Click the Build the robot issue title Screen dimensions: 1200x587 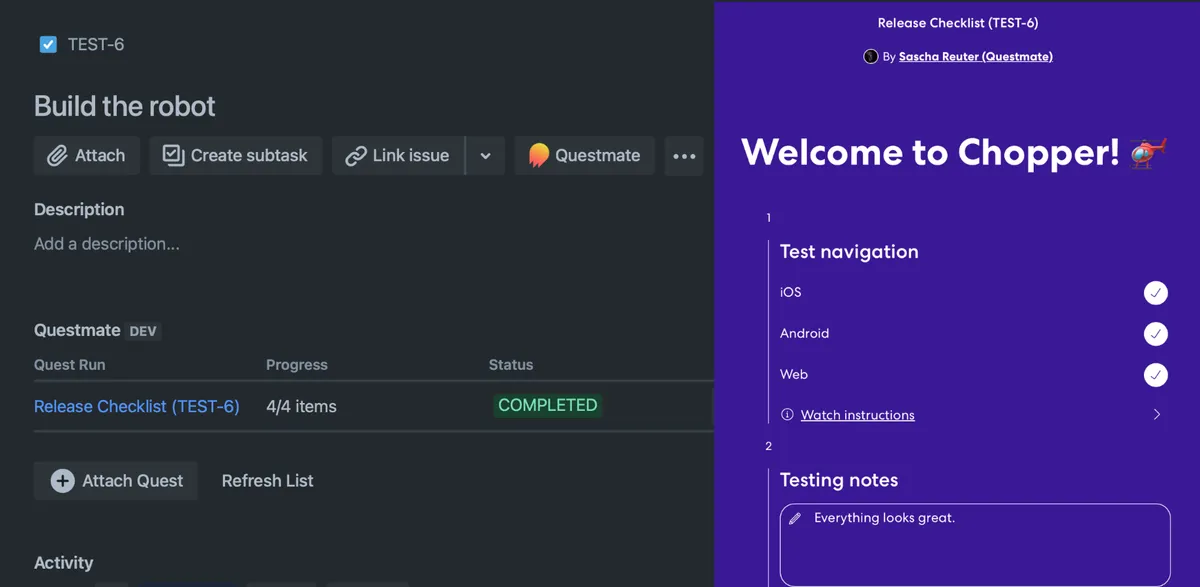(x=125, y=106)
